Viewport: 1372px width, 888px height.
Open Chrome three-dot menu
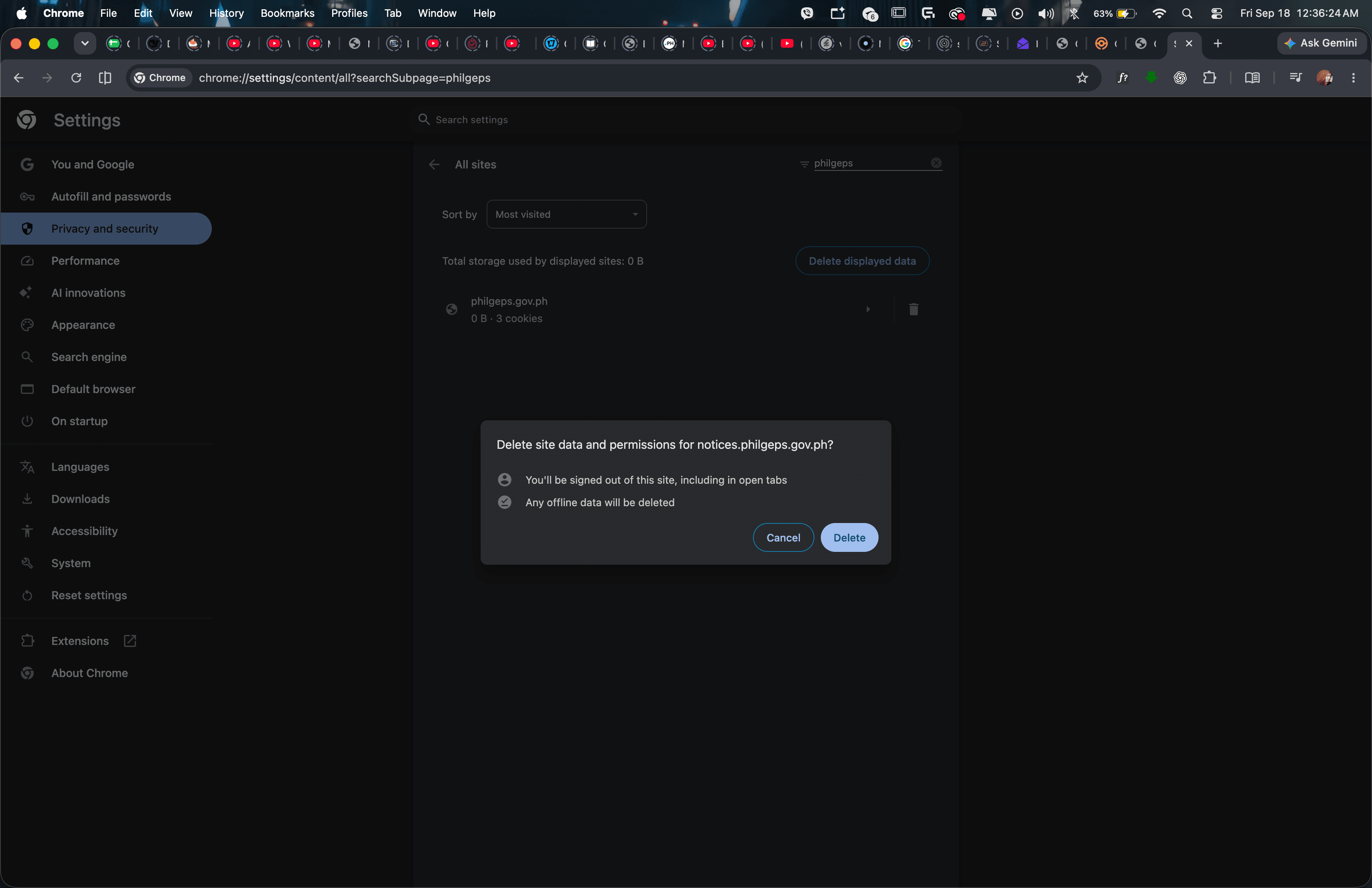(x=1353, y=78)
